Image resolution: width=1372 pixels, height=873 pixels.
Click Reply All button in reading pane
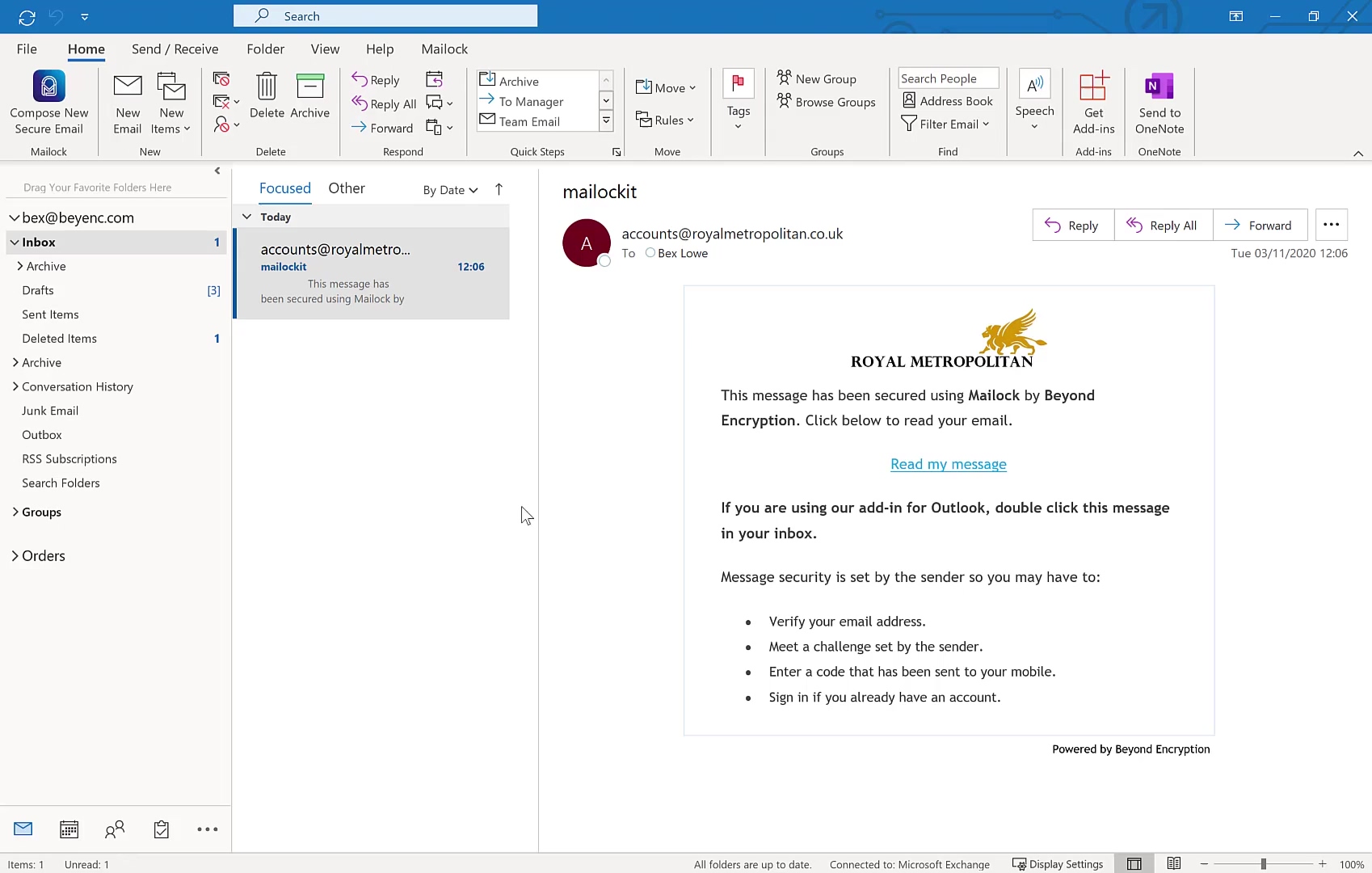coord(1164,226)
